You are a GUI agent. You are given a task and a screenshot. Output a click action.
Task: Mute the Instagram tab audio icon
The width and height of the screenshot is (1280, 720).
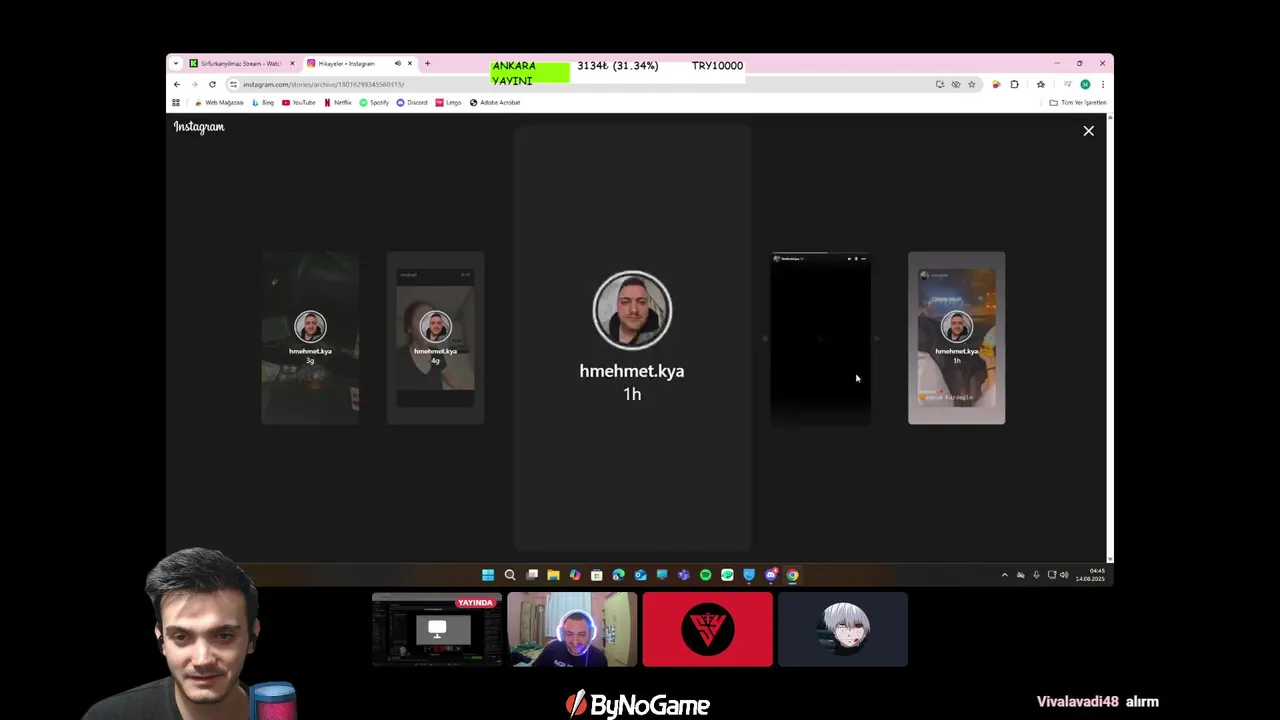coord(397,64)
